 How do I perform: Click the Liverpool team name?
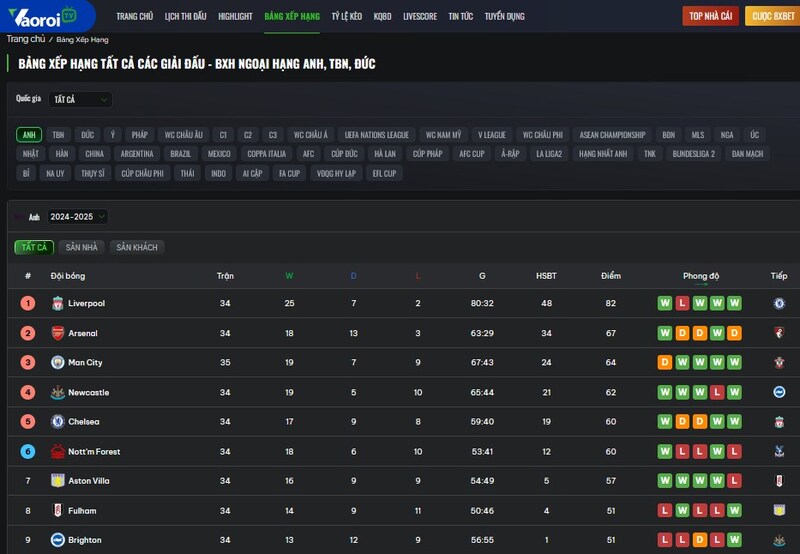point(87,303)
